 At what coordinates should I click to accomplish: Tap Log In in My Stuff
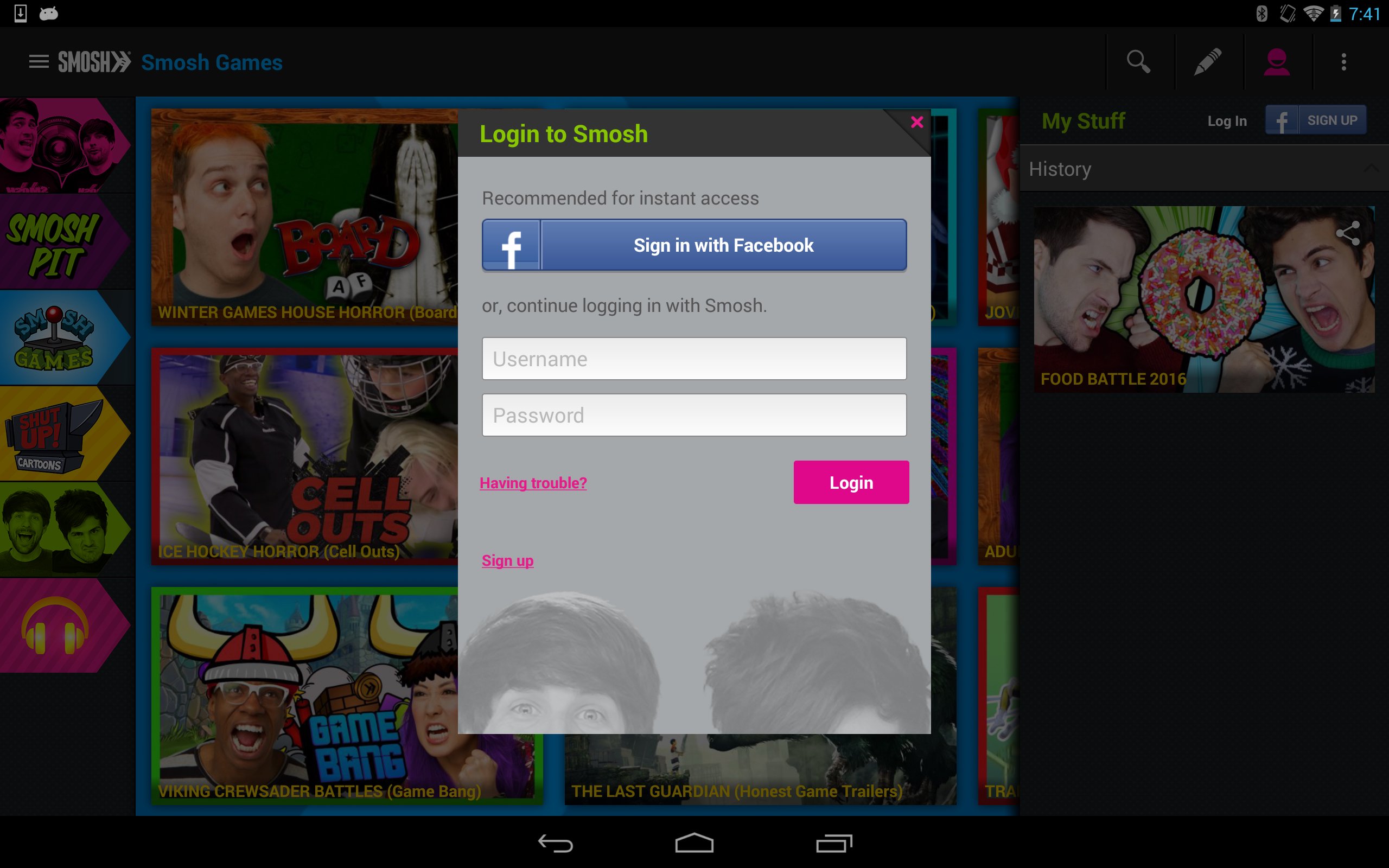click(x=1227, y=120)
